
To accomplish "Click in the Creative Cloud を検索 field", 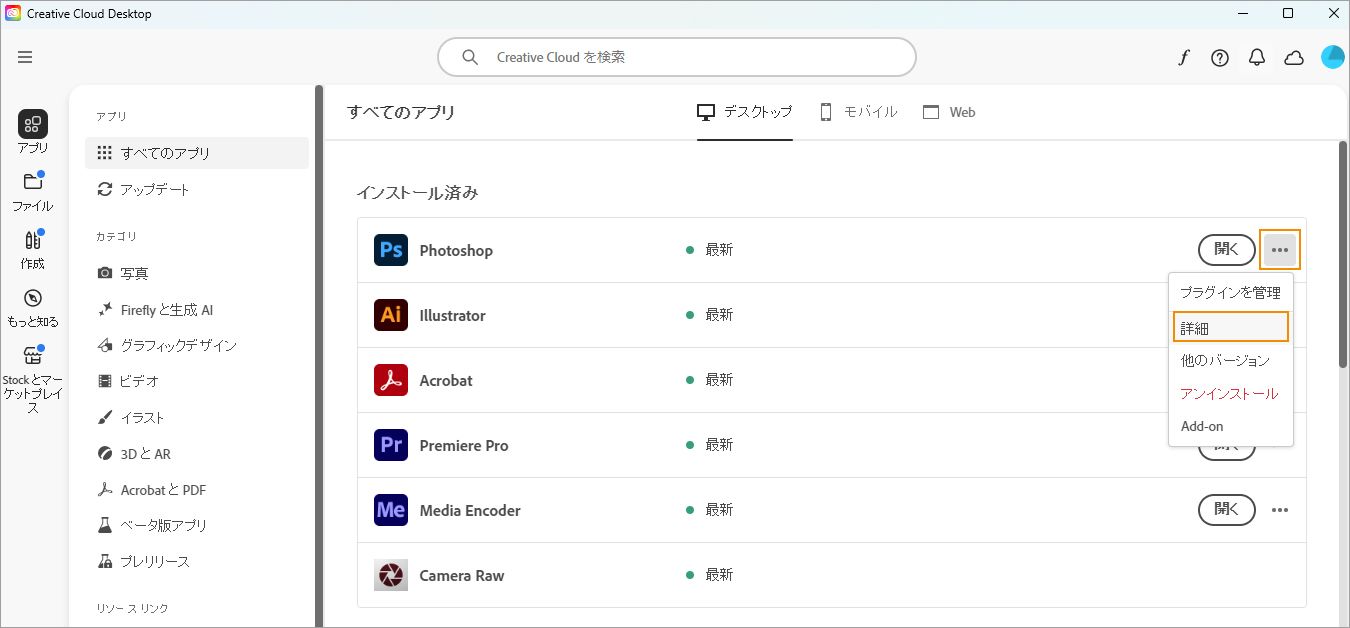I will pos(677,57).
